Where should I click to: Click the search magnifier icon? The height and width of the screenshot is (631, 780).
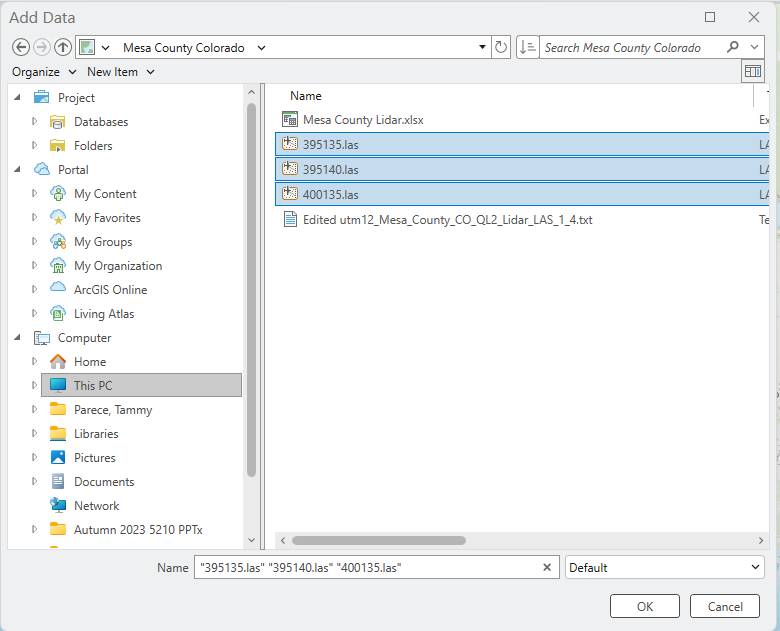click(x=732, y=47)
